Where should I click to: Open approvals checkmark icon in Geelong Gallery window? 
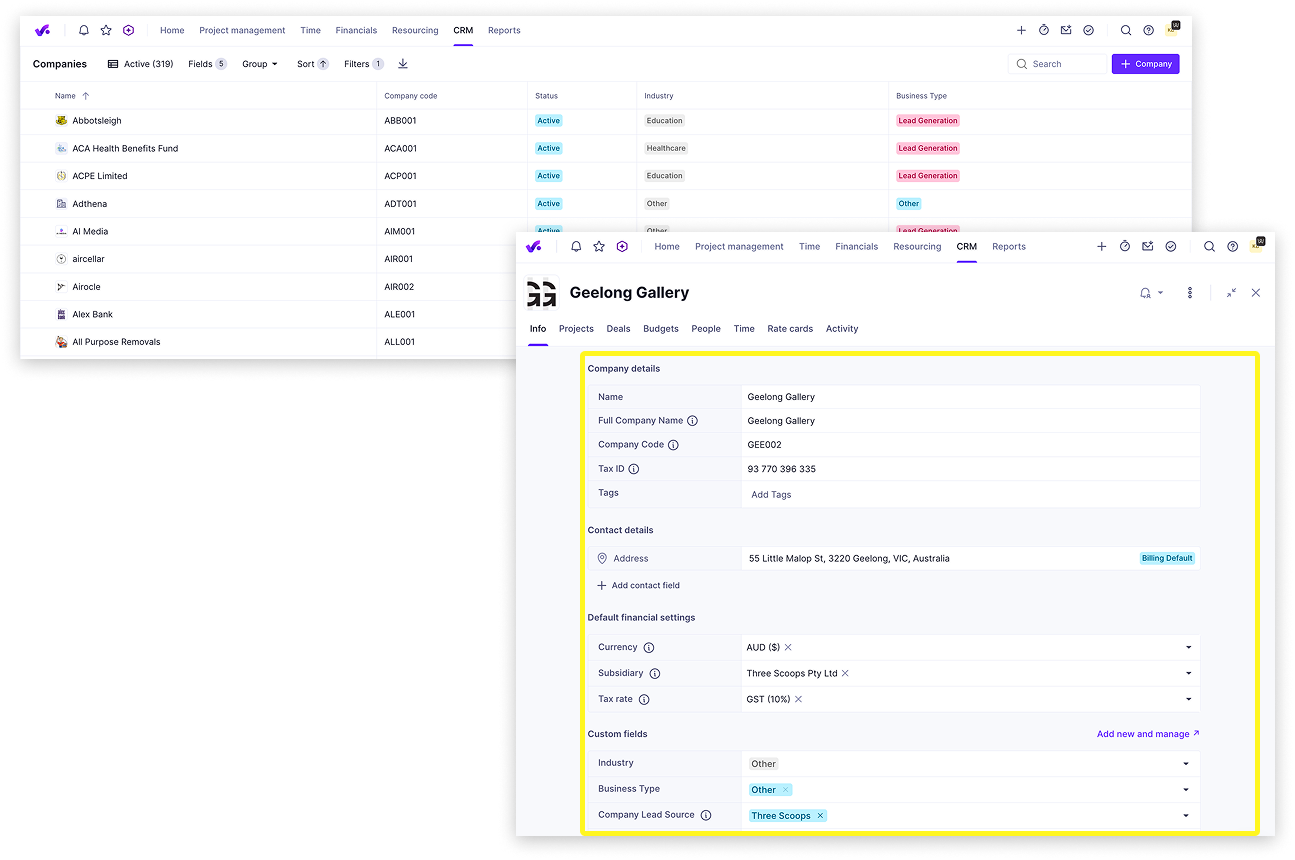click(1171, 246)
